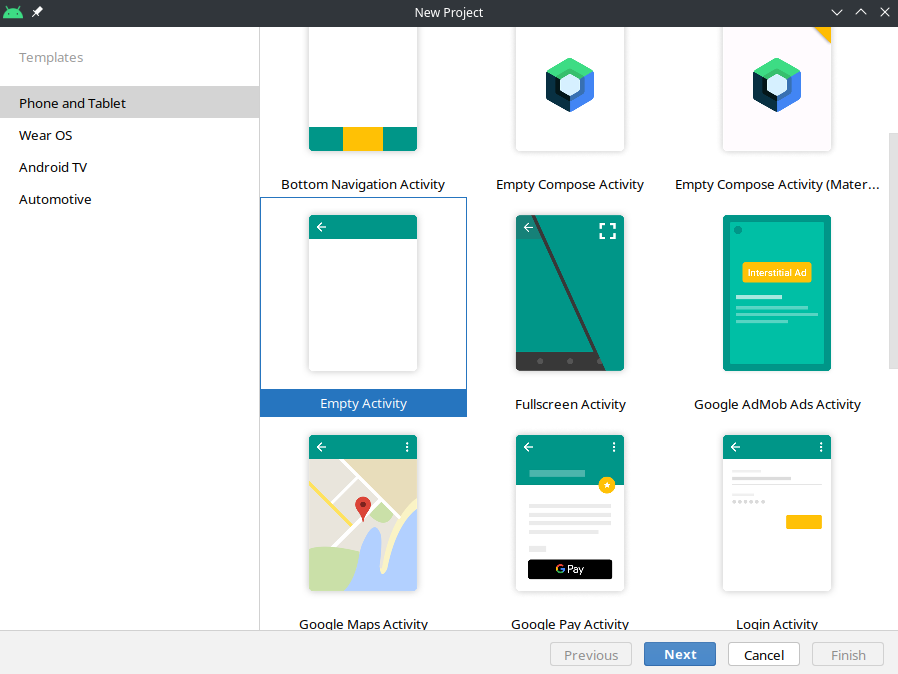Viewport: 898px width, 674px height.
Task: Click the Previous button
Action: pyautogui.click(x=591, y=654)
